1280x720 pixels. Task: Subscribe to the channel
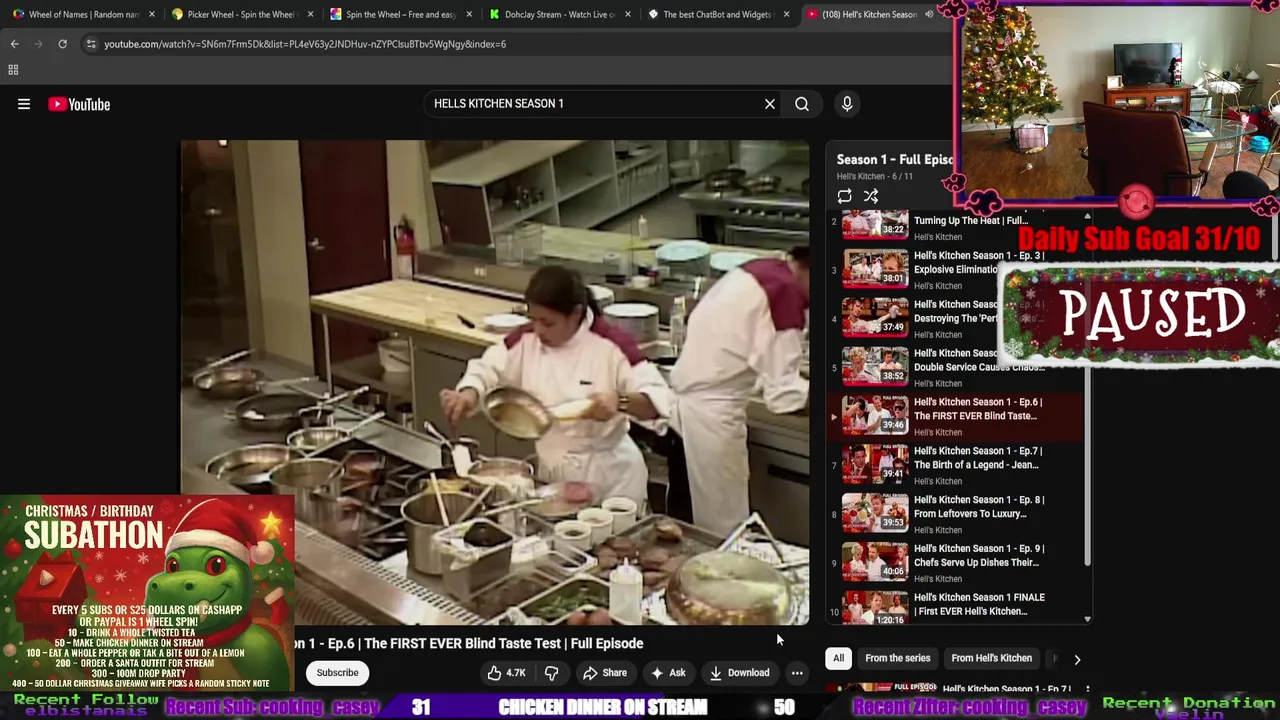tap(337, 673)
